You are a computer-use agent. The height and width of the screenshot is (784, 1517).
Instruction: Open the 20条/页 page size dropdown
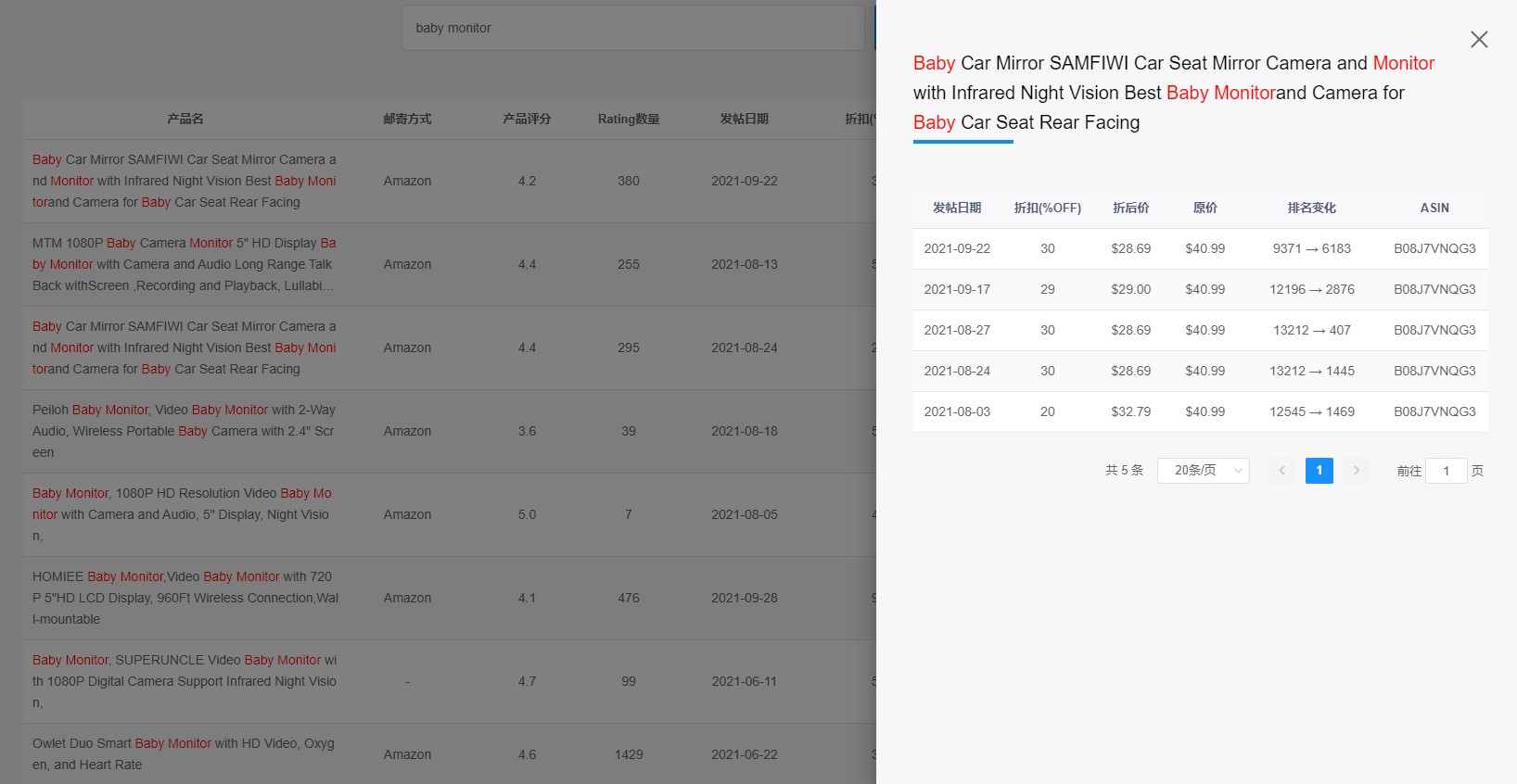click(x=1203, y=471)
